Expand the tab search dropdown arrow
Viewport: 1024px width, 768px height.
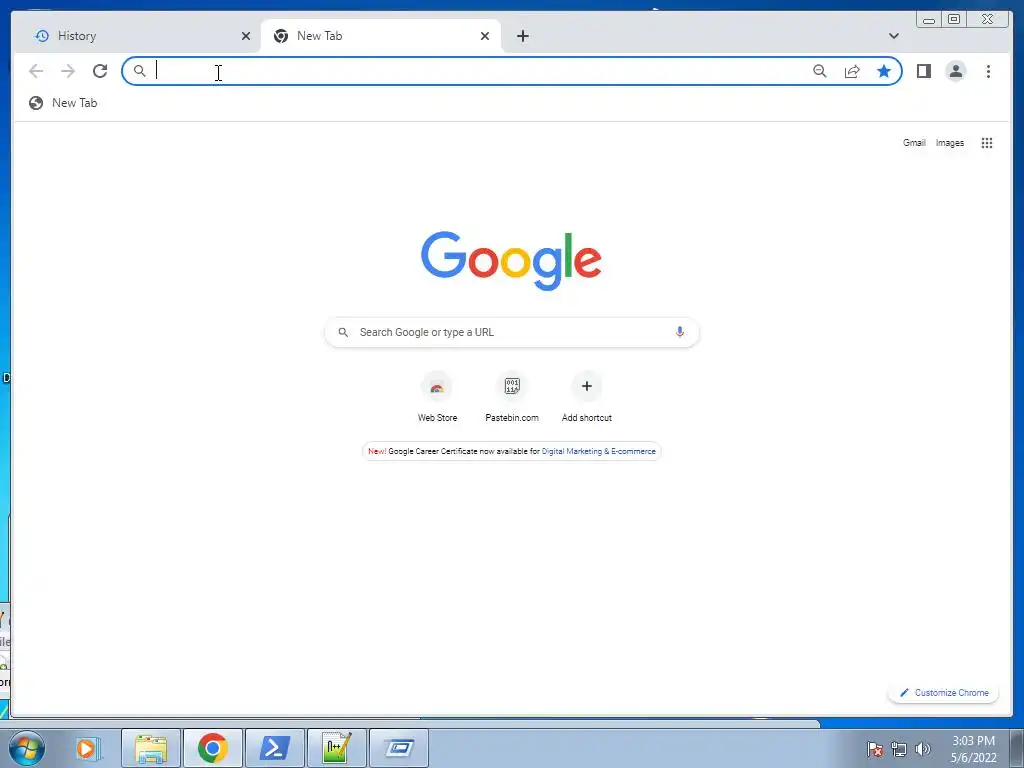[893, 36]
